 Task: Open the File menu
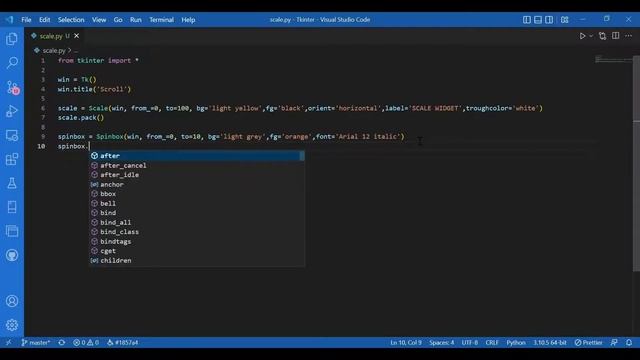(x=26, y=20)
